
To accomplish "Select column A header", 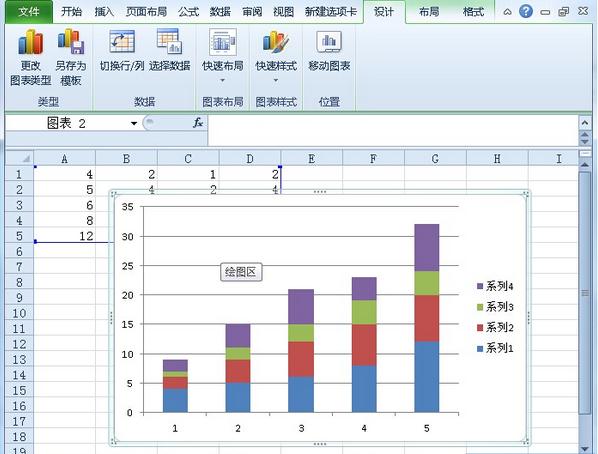I will tap(64, 158).
